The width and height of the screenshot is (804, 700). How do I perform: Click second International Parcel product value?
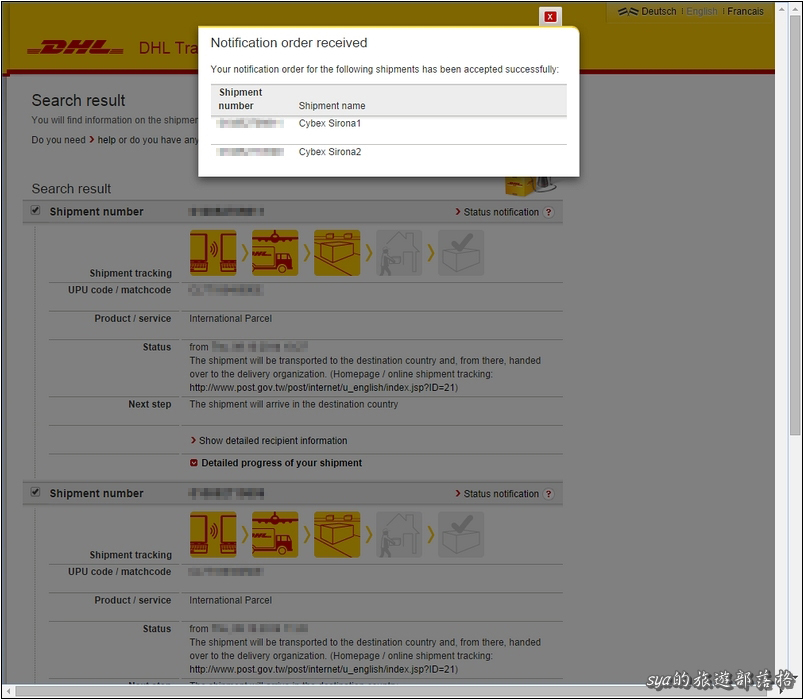[230, 600]
